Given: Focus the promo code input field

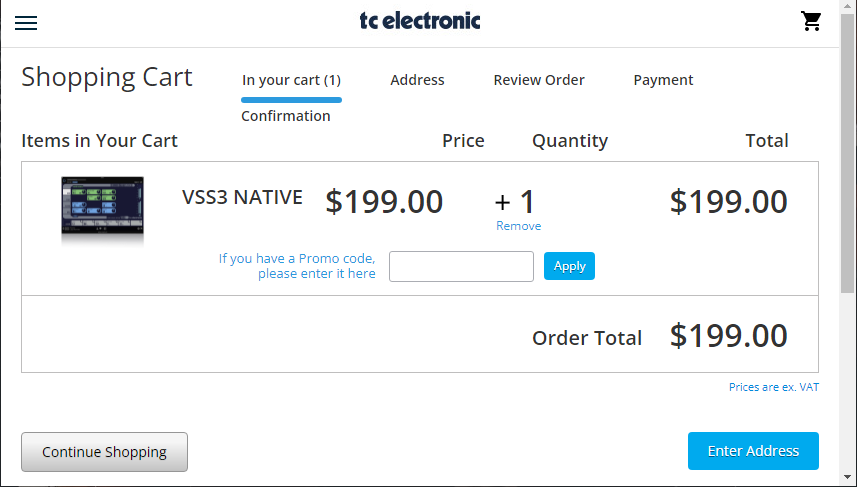Looking at the screenshot, I should 461,267.
